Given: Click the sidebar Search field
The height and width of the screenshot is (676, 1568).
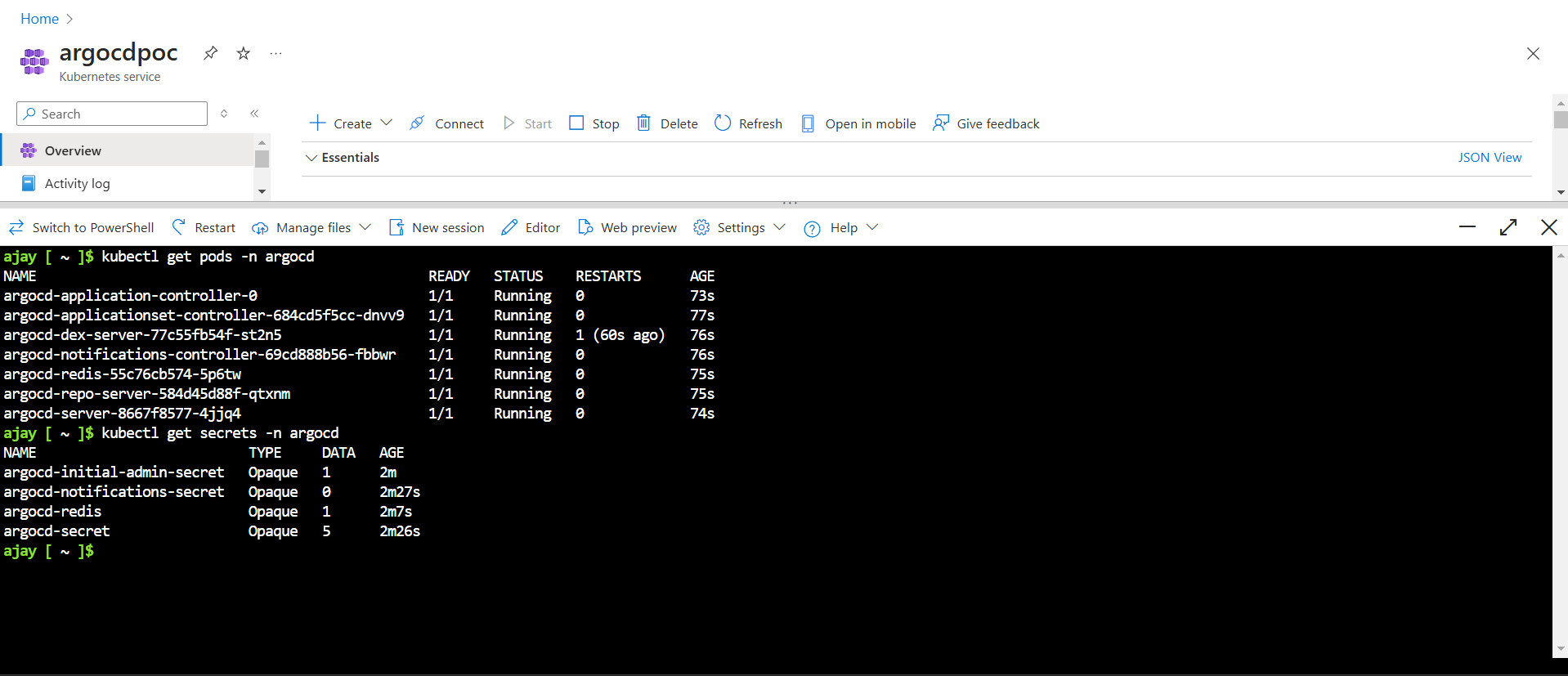Looking at the screenshot, I should (x=112, y=114).
